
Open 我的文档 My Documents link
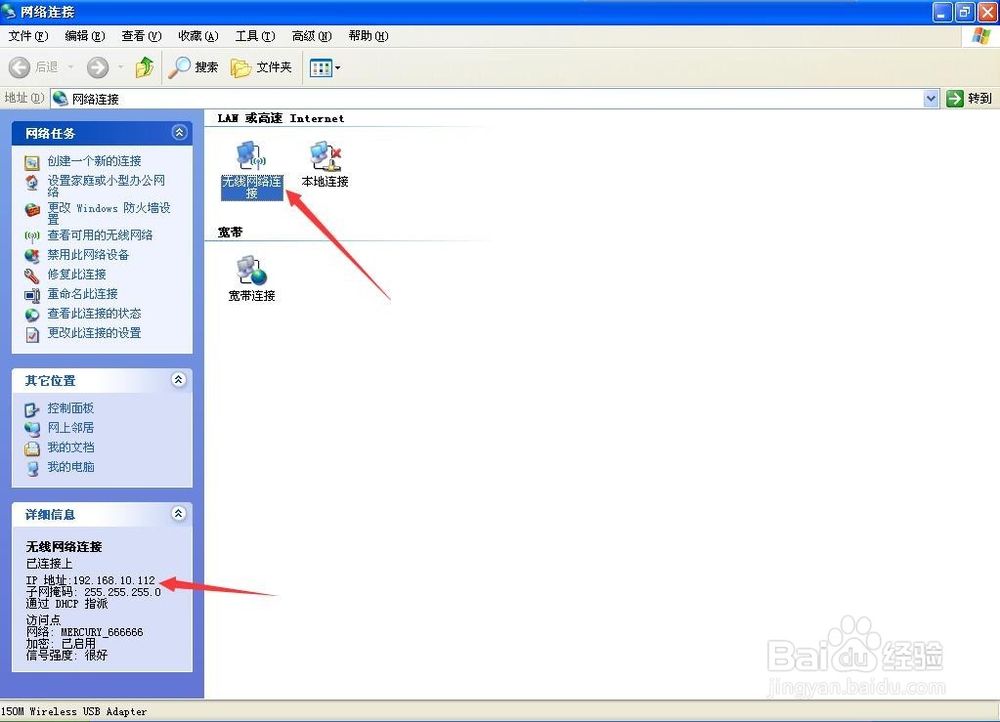coord(71,448)
